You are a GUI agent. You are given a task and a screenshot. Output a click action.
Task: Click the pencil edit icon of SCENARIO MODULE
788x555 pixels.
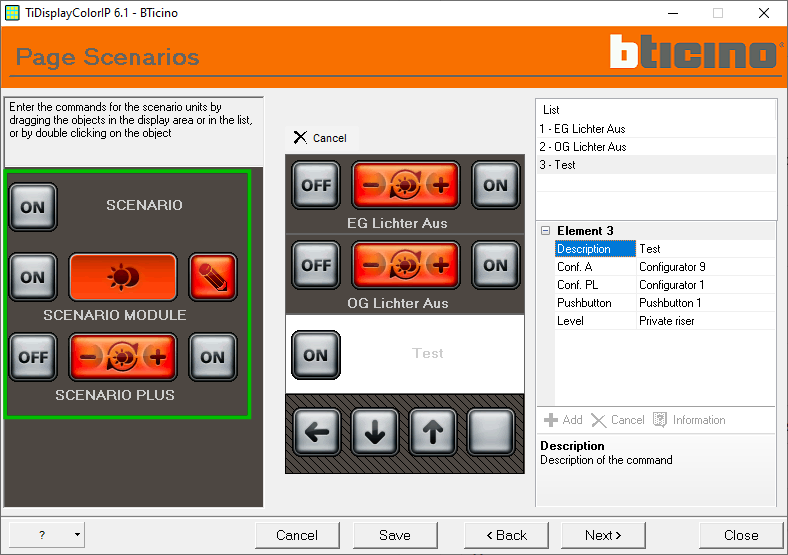213,277
